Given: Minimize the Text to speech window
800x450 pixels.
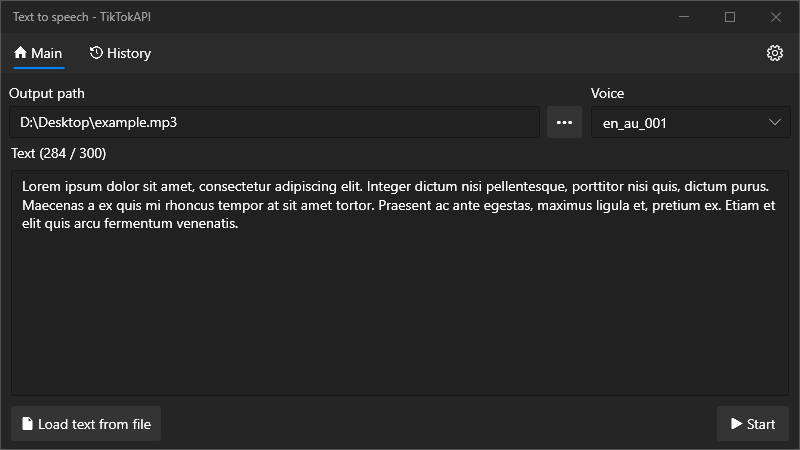Looking at the screenshot, I should (x=684, y=17).
